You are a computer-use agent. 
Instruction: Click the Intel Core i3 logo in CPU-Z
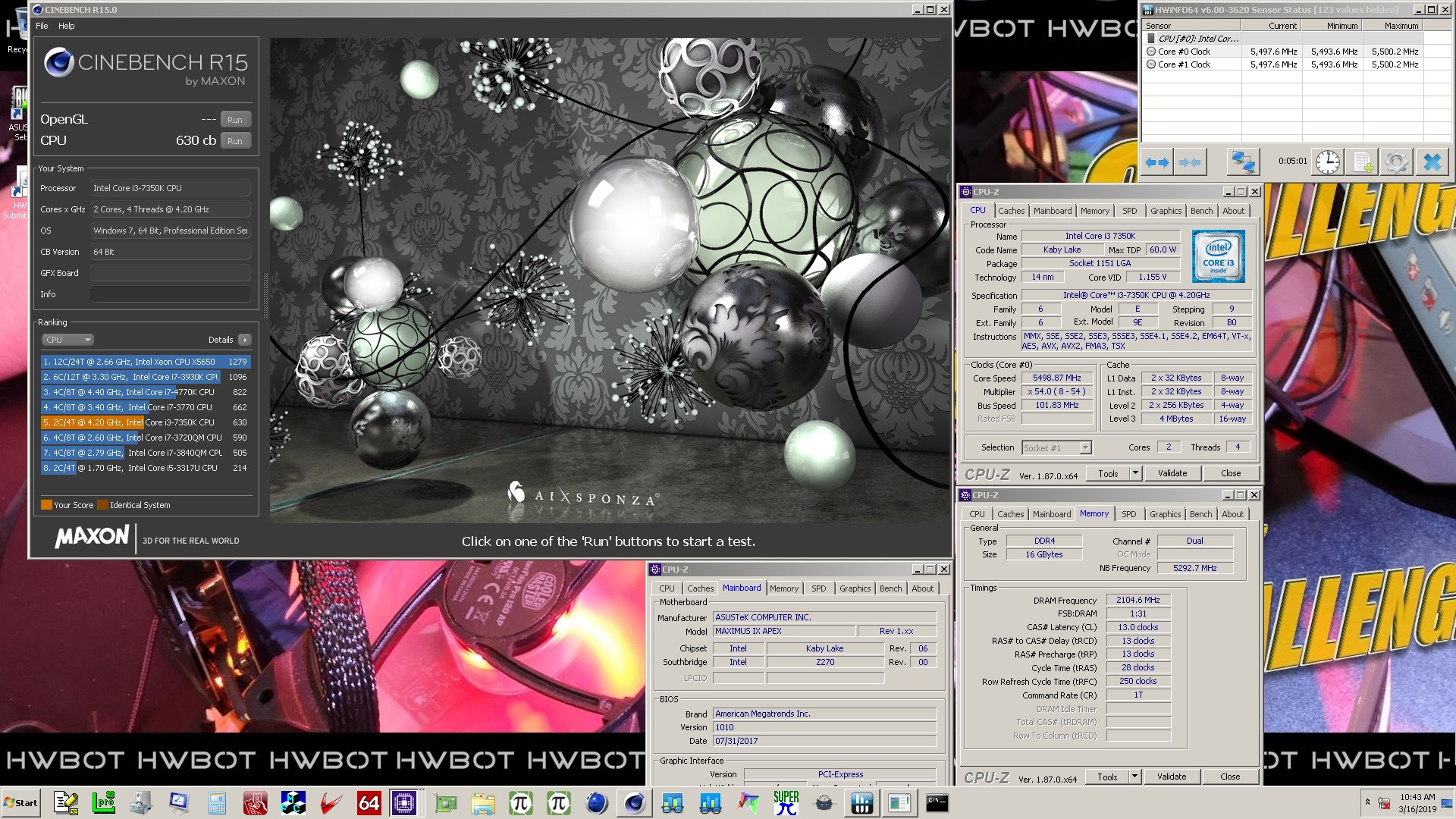[1218, 256]
